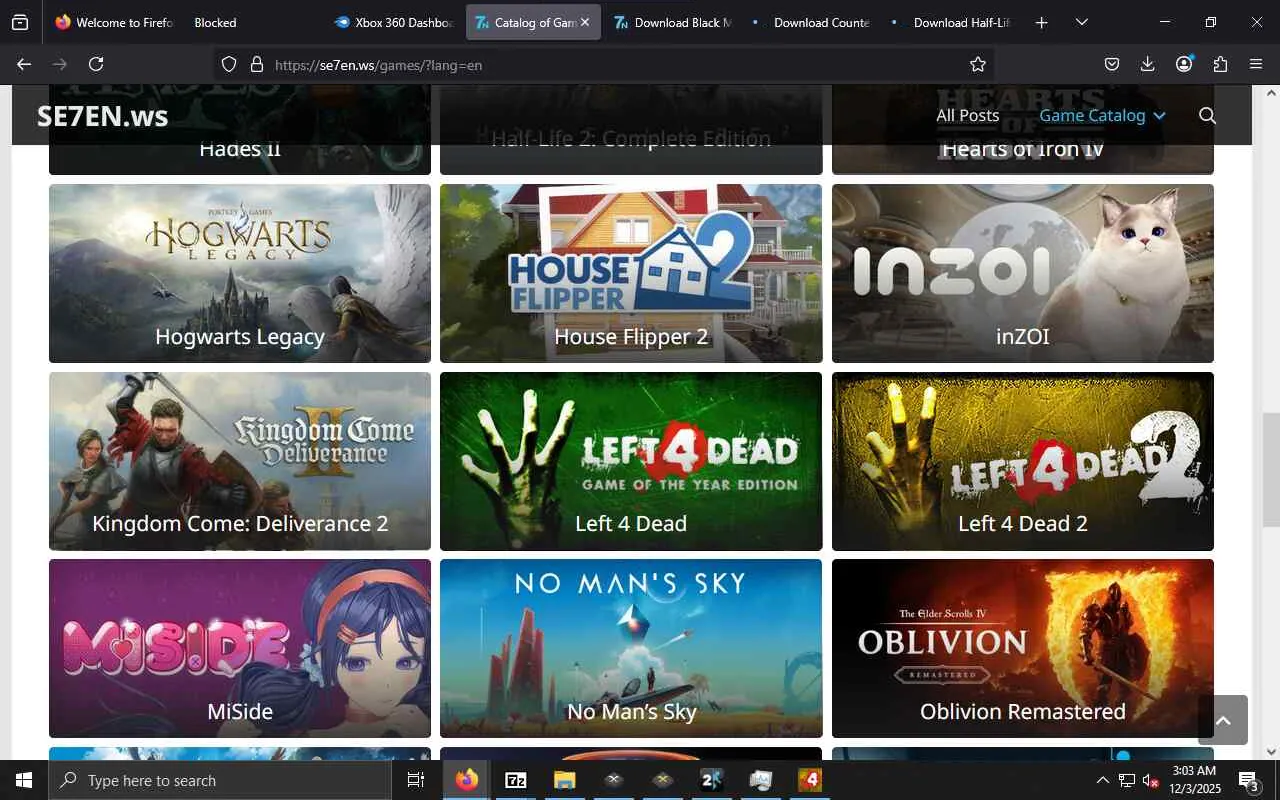Open the Firefox account menu
This screenshot has width=1280, height=800.
pos(1184,64)
